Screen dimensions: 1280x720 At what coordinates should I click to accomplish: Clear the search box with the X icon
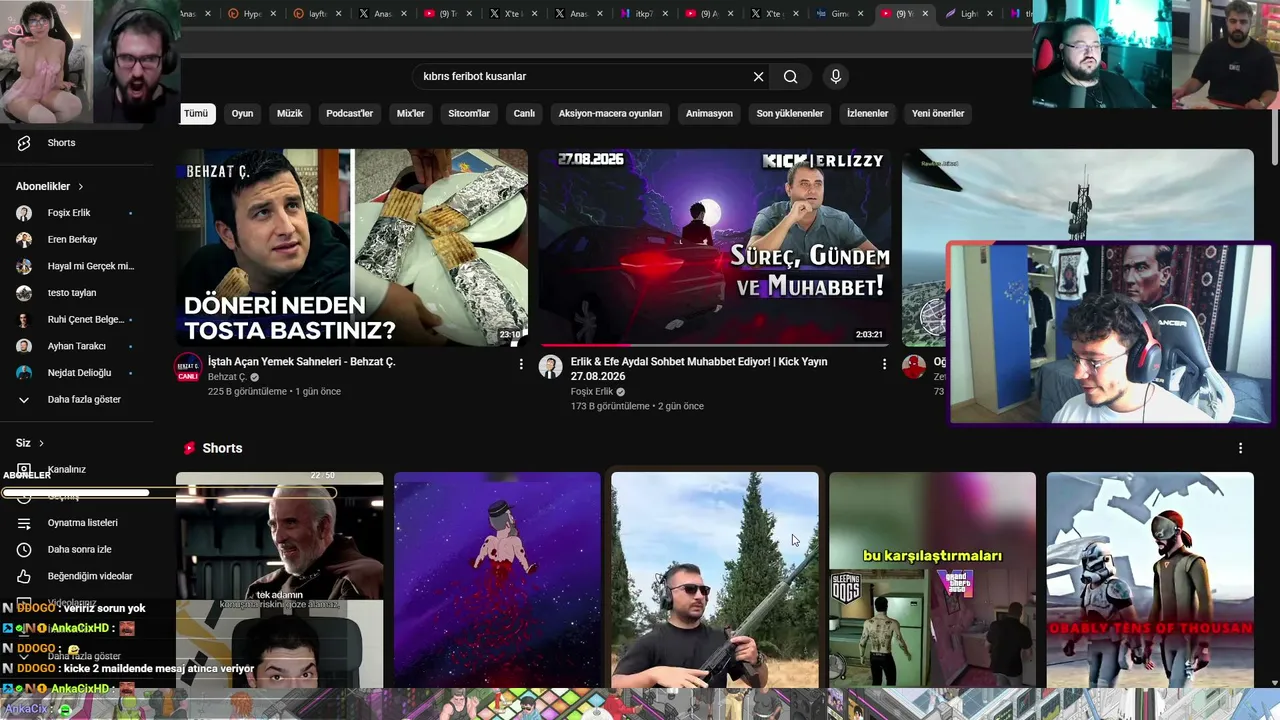(758, 77)
